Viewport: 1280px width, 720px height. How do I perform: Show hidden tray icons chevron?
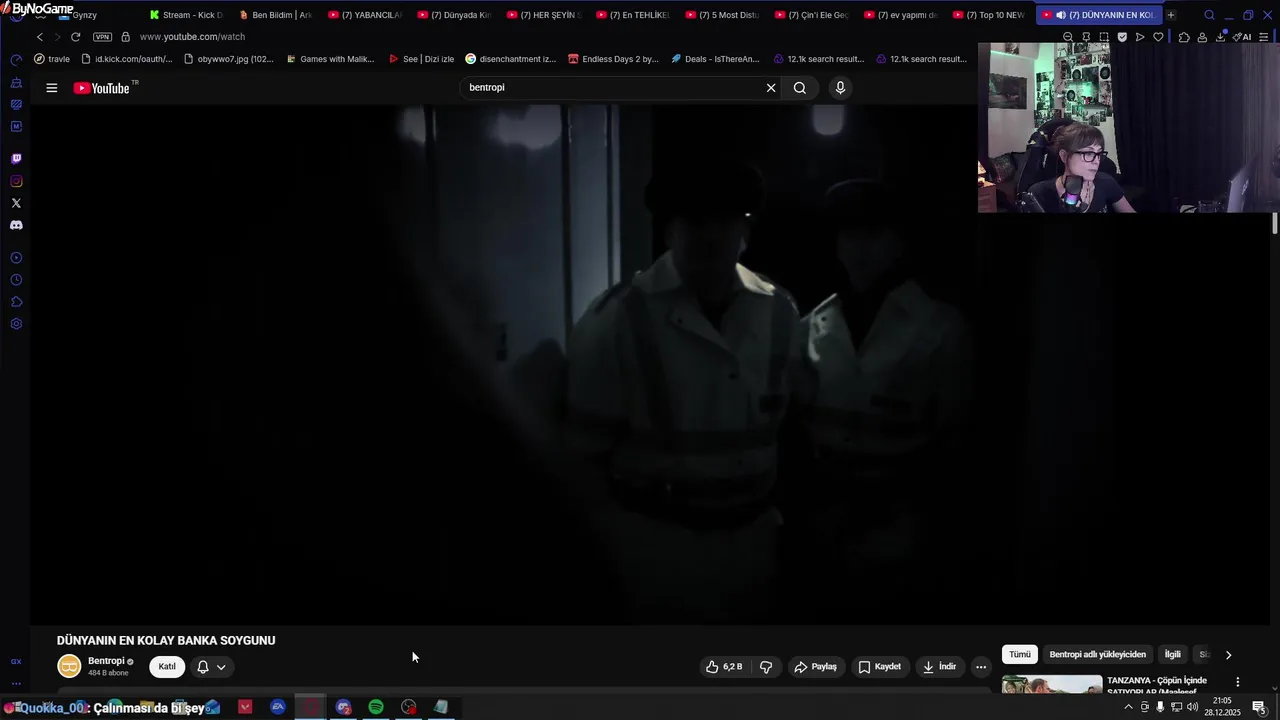pos(1129,707)
